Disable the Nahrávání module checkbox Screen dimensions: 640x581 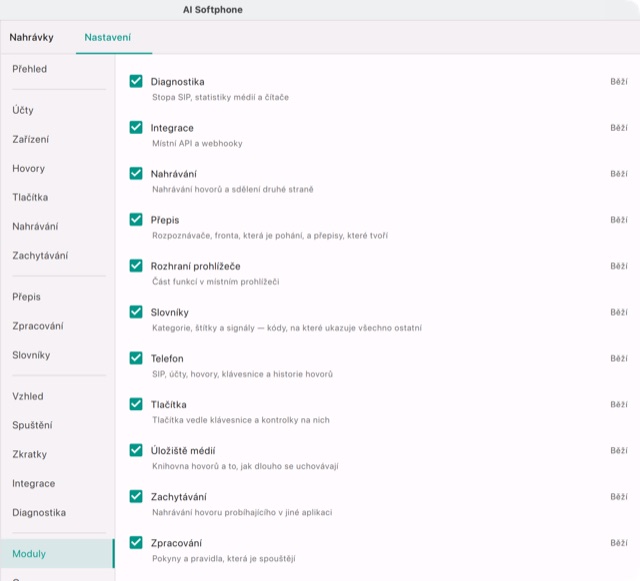pyautogui.click(x=136, y=174)
